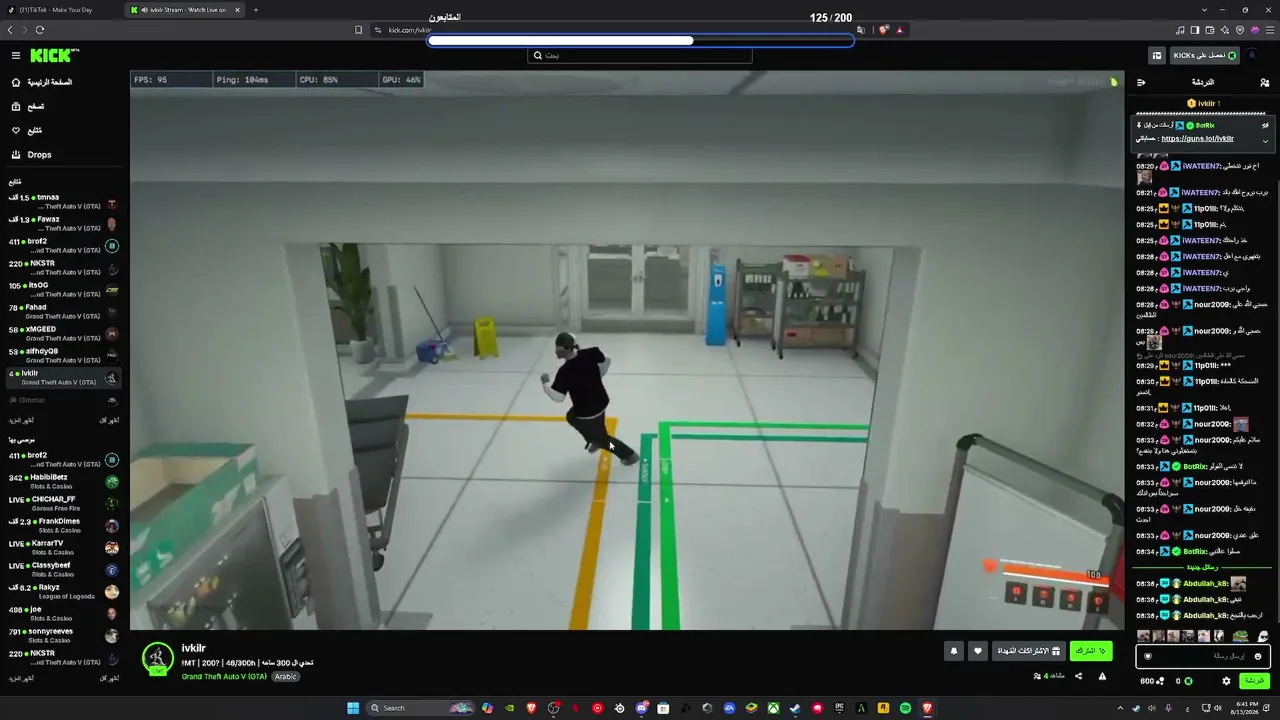
Task: Open the Drops page
Action: [x=32, y=155]
